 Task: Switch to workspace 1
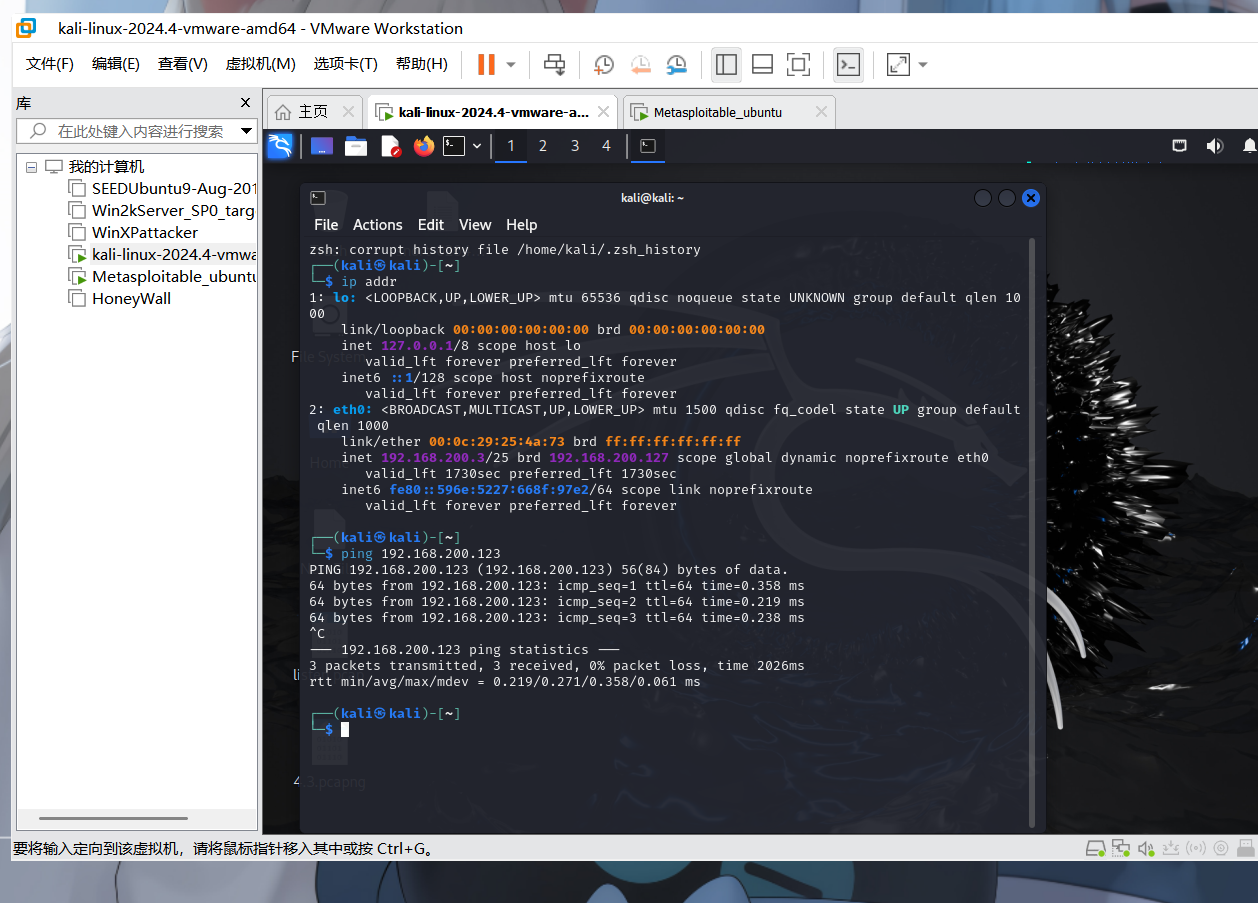coord(511,146)
